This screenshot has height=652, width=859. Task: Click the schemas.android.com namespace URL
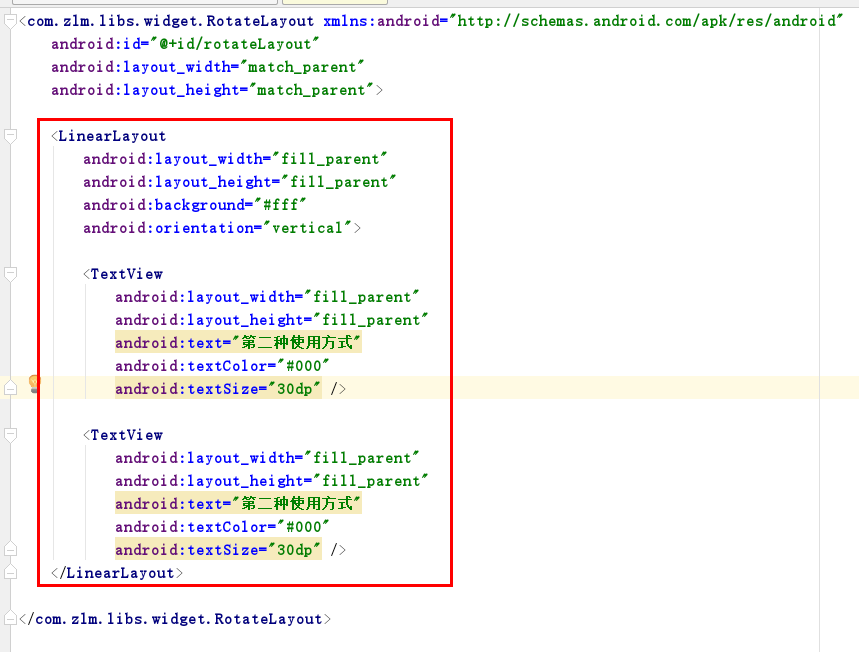click(x=646, y=21)
